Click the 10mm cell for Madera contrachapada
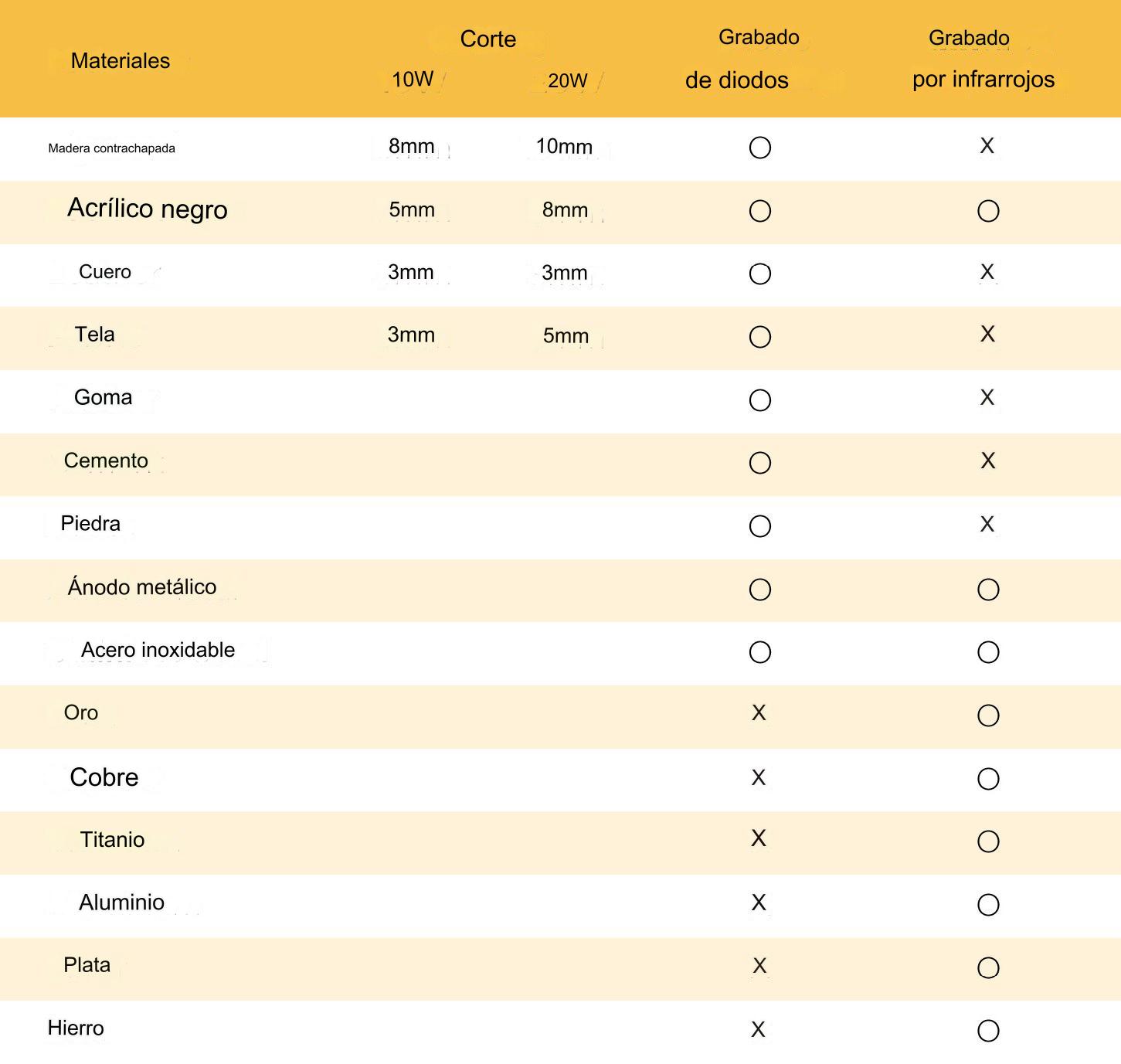The width and height of the screenshot is (1121, 1064). [x=564, y=147]
